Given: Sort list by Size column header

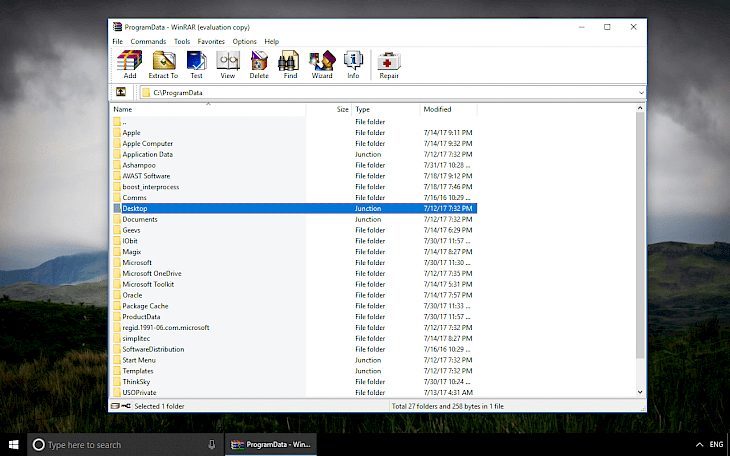Looking at the screenshot, I should coord(329,109).
